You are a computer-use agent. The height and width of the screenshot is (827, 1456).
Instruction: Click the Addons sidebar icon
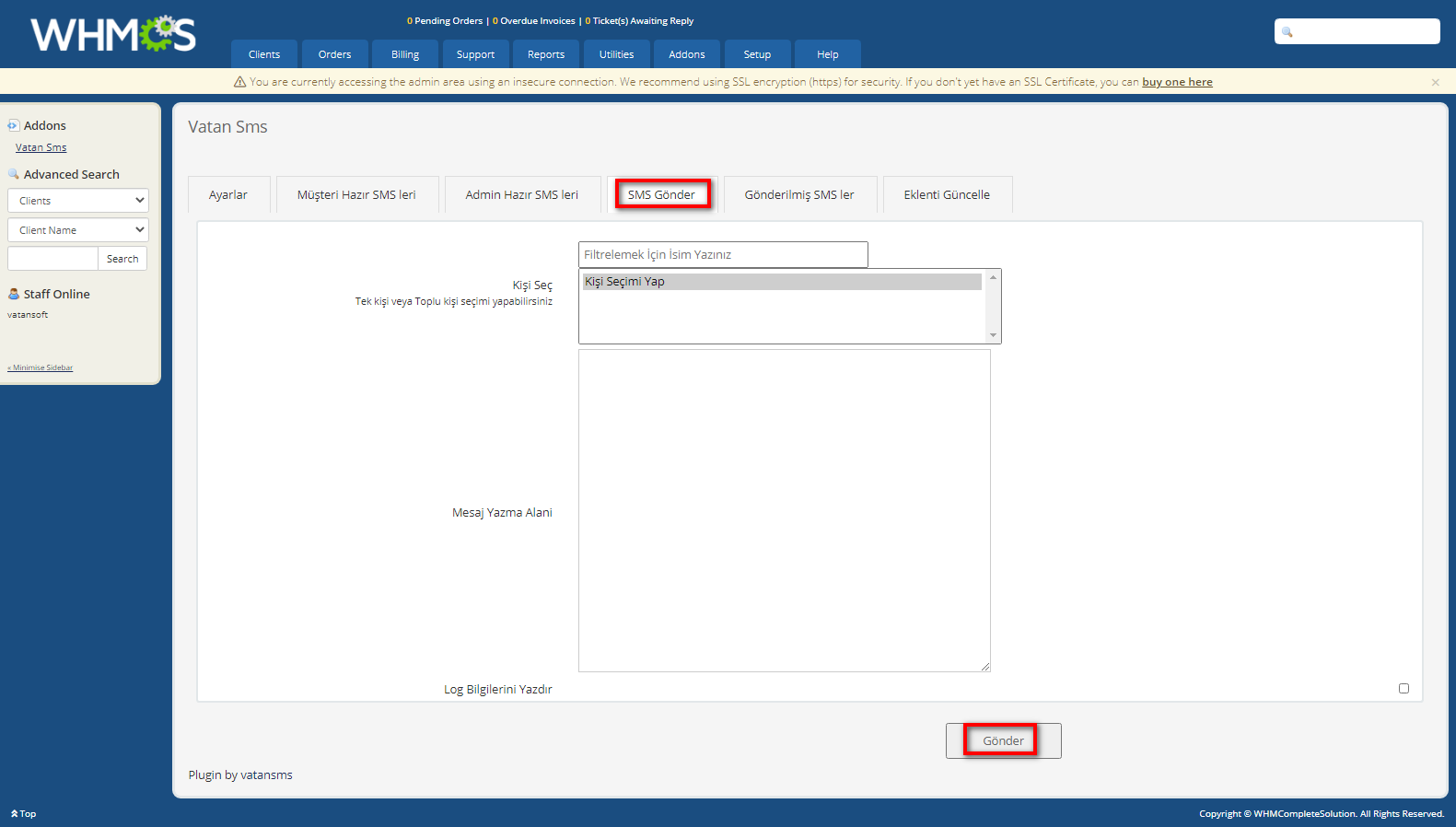coord(14,125)
